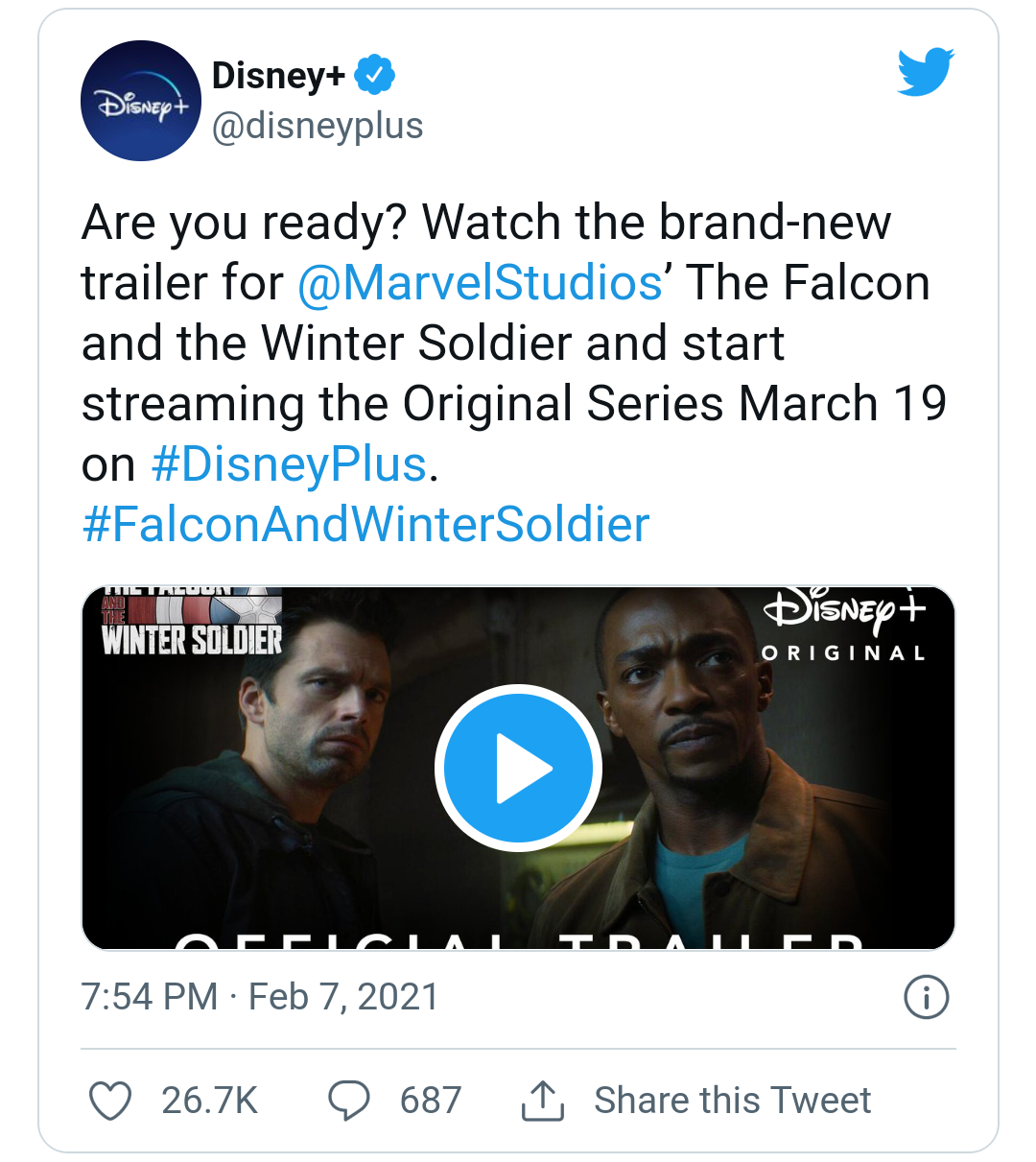Open replies via the speech bubble icon

point(349,1101)
